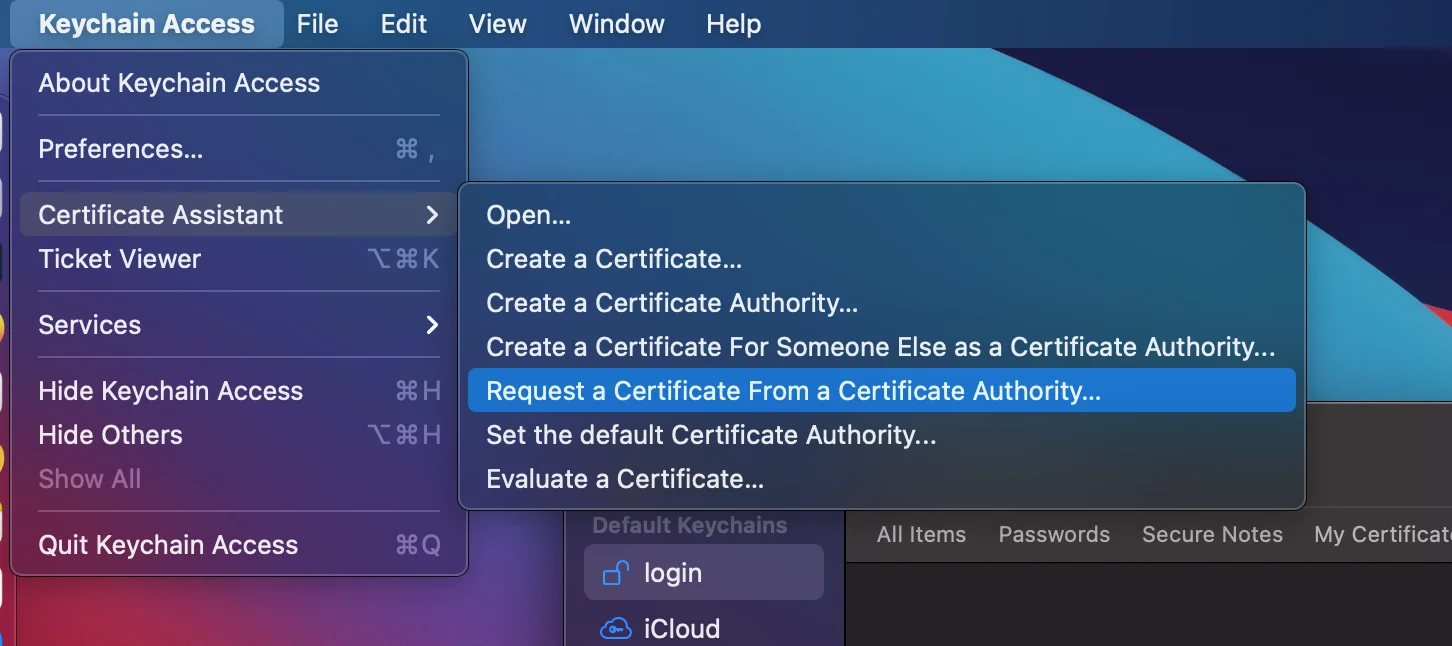Click the unlocked padlock icon beside login
Viewport: 1452px width, 646px height.
(615, 573)
